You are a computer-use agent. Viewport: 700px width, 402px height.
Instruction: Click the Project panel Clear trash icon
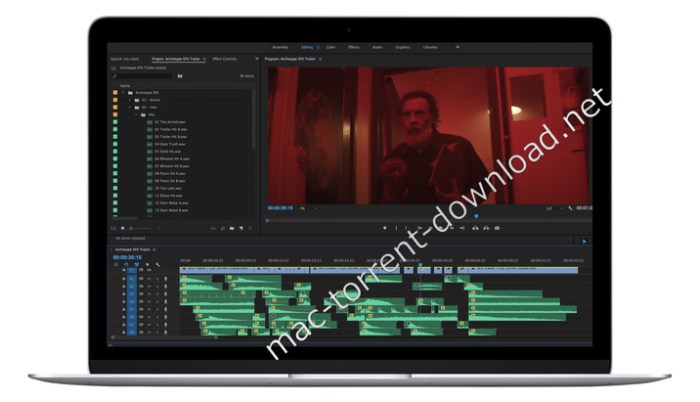[x=250, y=228]
